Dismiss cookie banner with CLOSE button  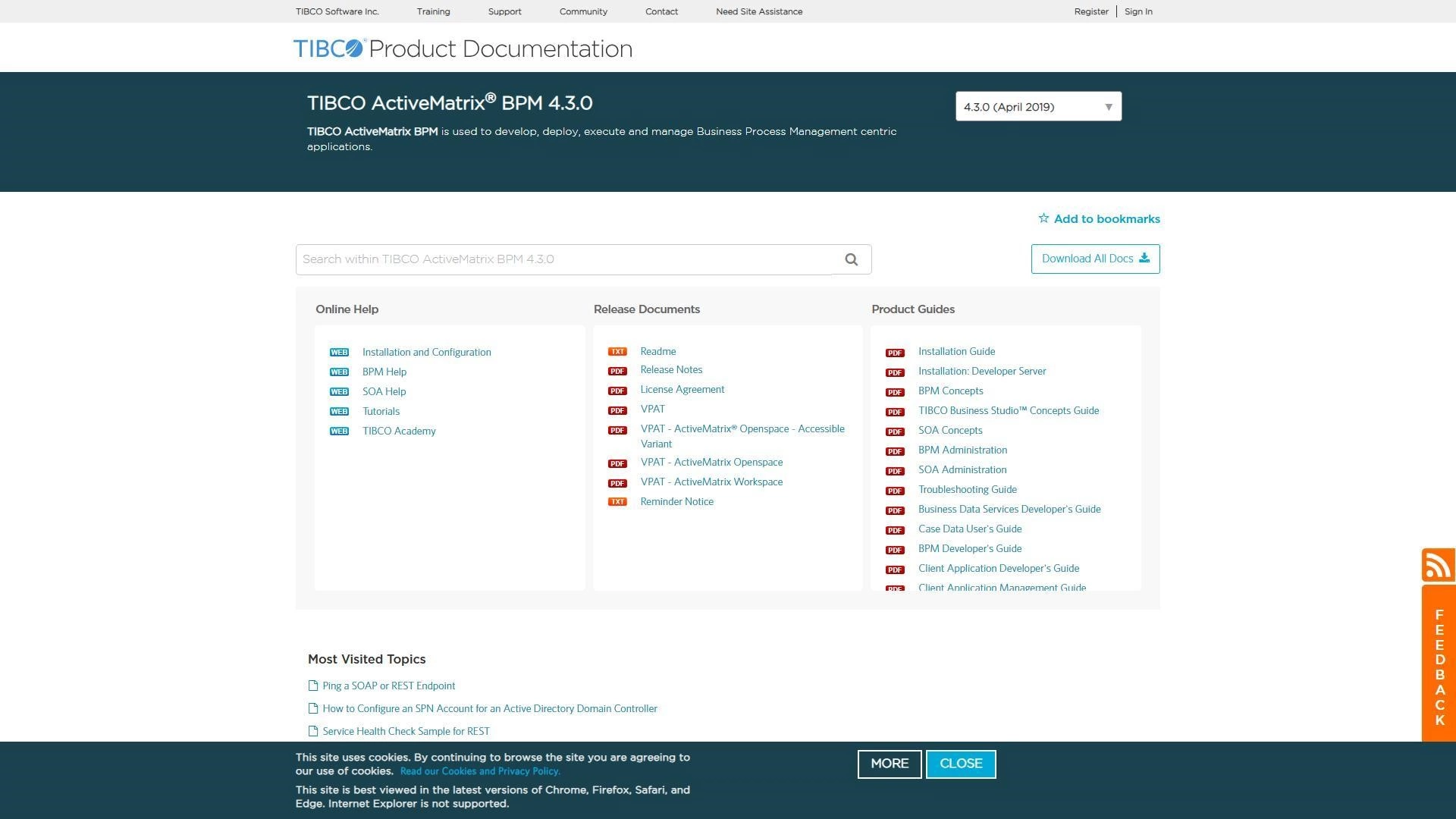(961, 764)
